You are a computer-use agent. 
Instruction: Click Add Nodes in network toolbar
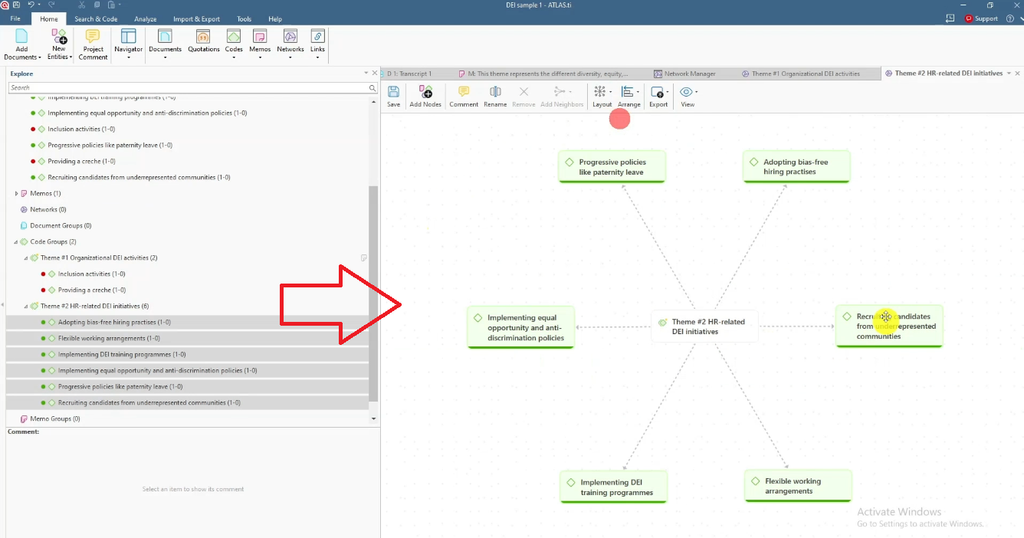[x=425, y=96]
